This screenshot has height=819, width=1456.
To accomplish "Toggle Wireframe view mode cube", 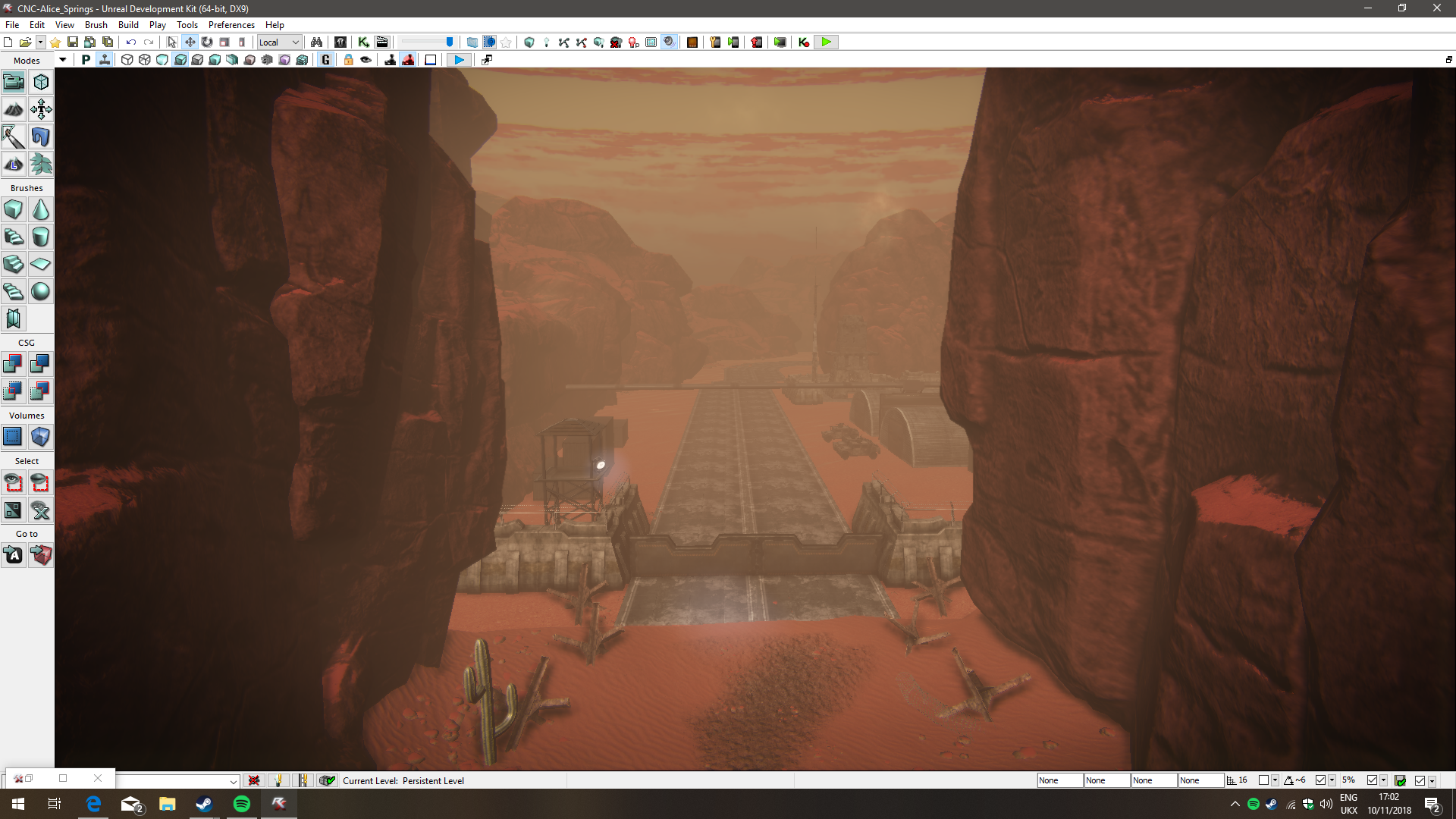I will [145, 60].
